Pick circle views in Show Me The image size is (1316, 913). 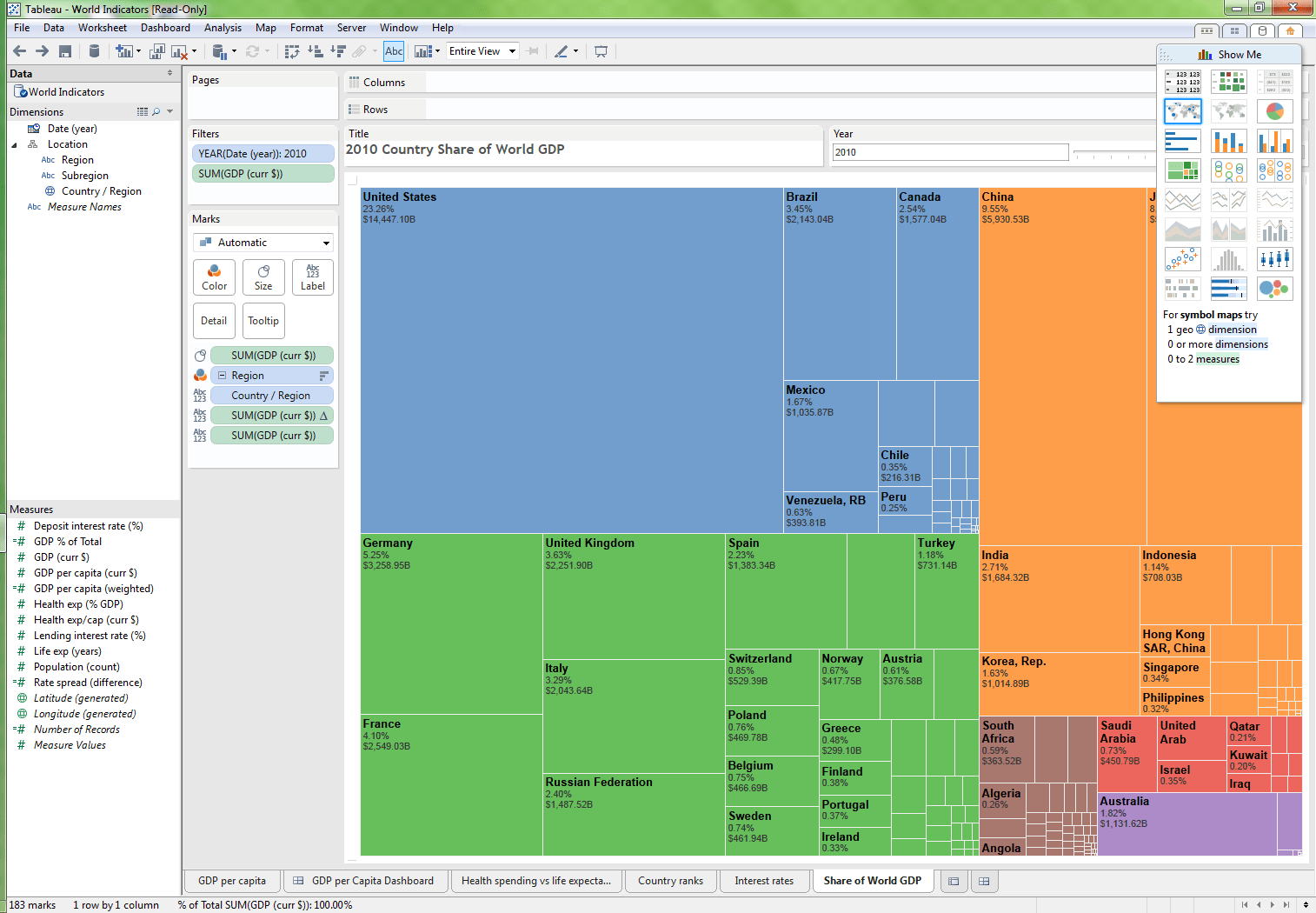pos(1228,170)
